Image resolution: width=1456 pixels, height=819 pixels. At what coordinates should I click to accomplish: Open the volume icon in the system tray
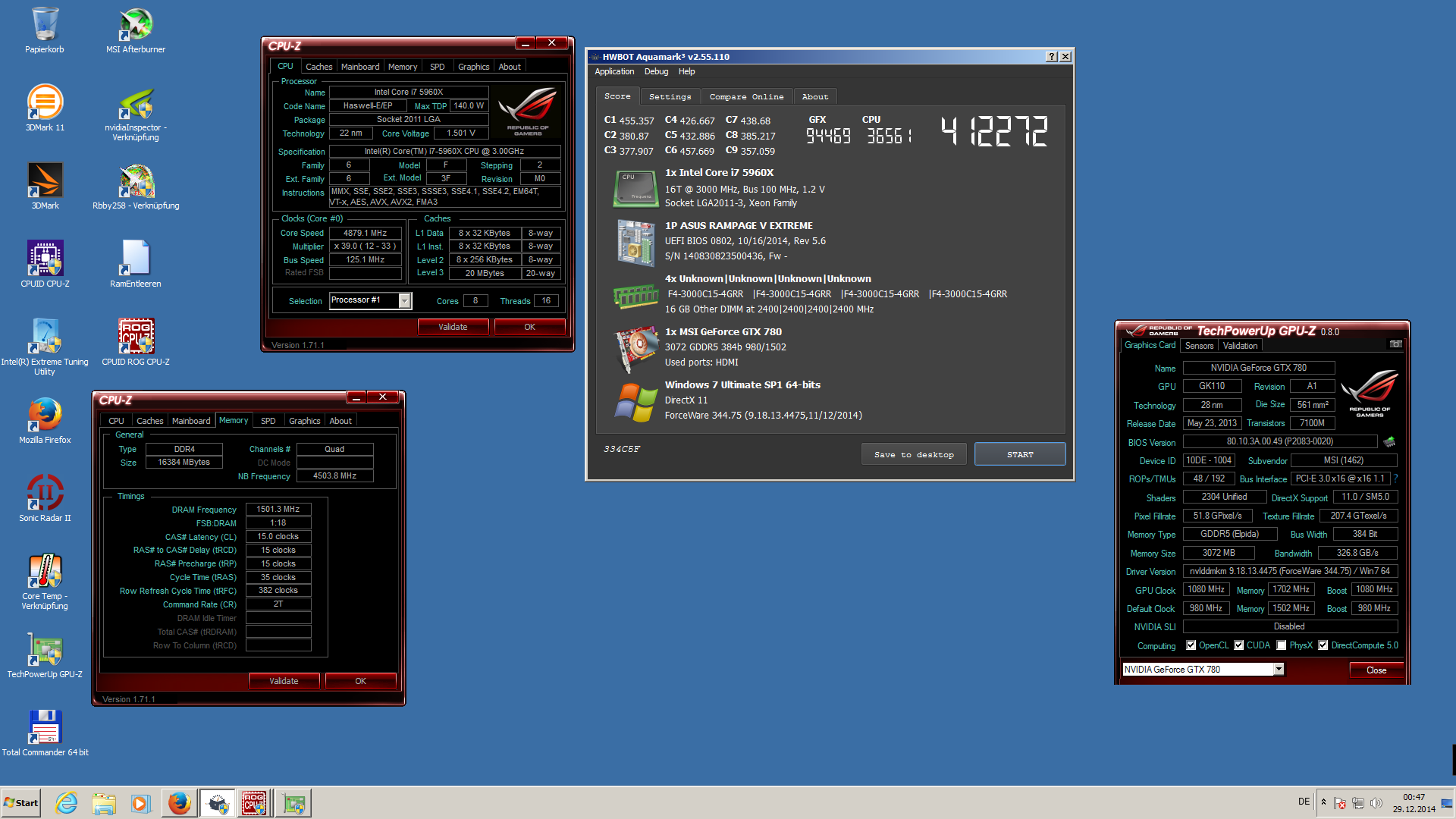(1376, 803)
